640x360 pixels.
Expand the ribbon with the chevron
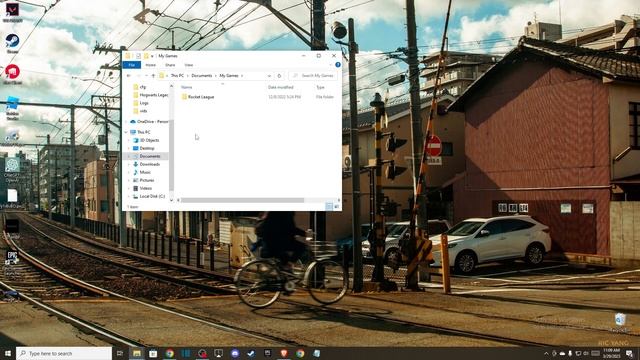point(331,65)
